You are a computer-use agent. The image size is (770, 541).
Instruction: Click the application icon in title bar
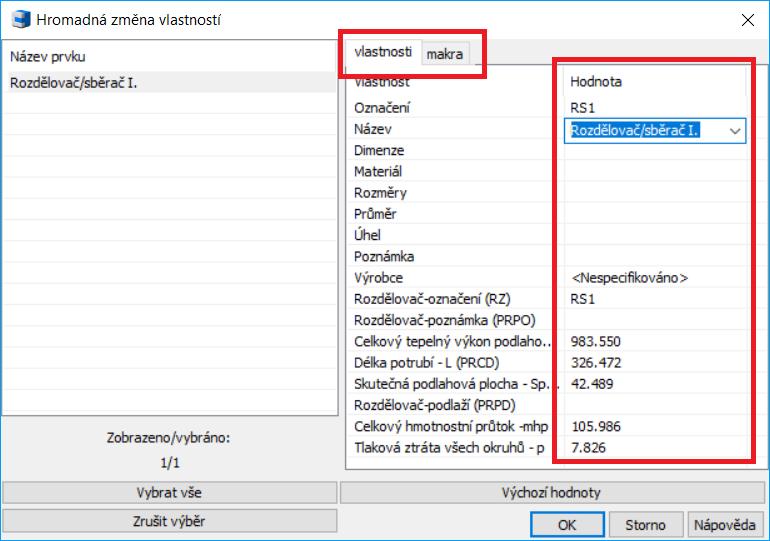coord(21,20)
